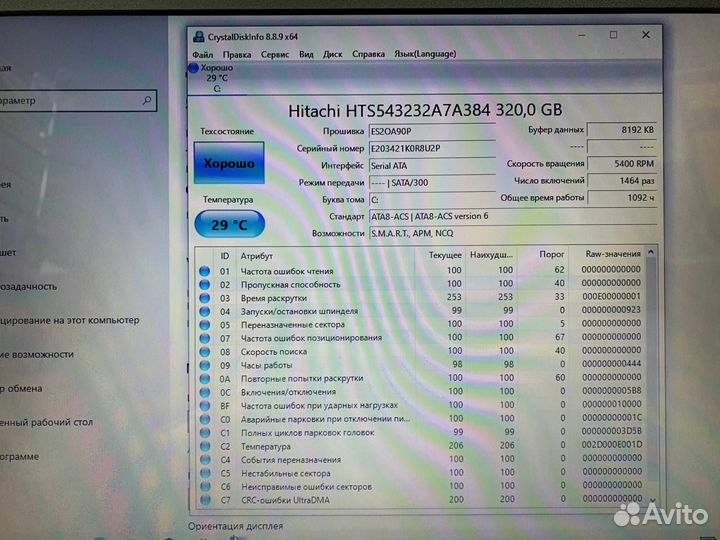Click the Буфер данных value 8192 KB
This screenshot has height=540, width=720.
(x=622, y=130)
